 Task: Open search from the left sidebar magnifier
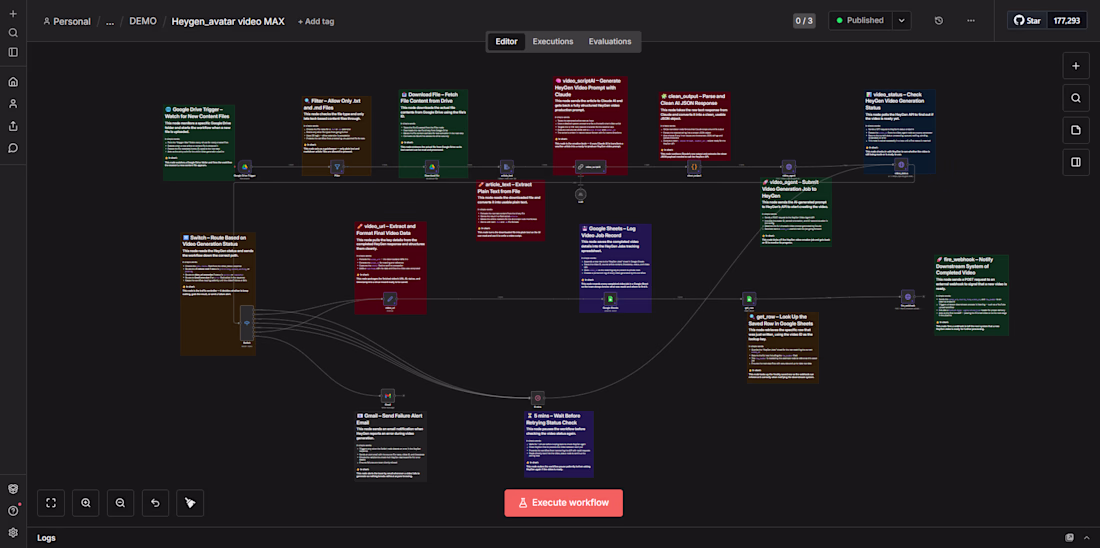pyautogui.click(x=13, y=32)
